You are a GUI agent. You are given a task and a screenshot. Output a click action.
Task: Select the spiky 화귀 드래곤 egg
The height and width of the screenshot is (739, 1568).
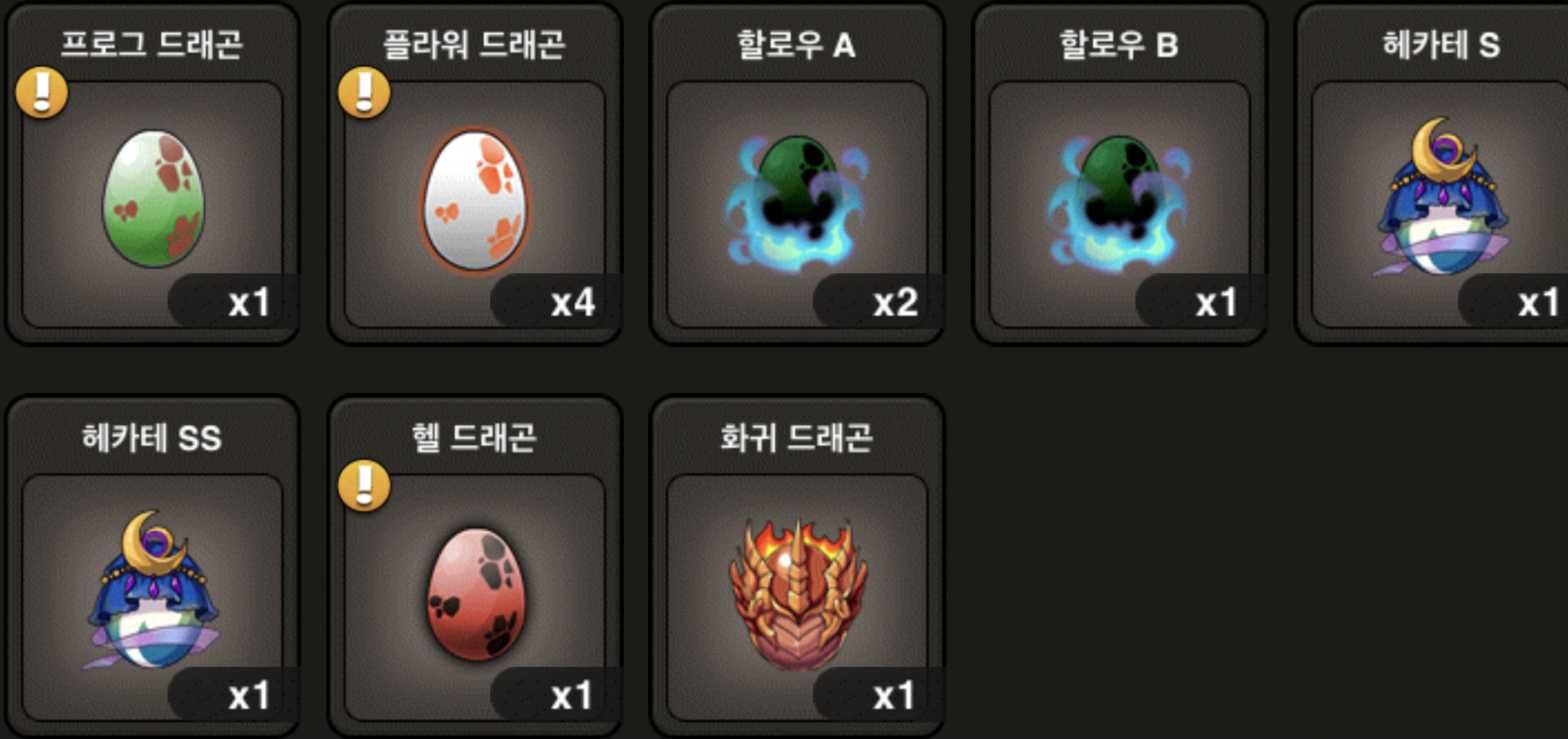(x=797, y=593)
